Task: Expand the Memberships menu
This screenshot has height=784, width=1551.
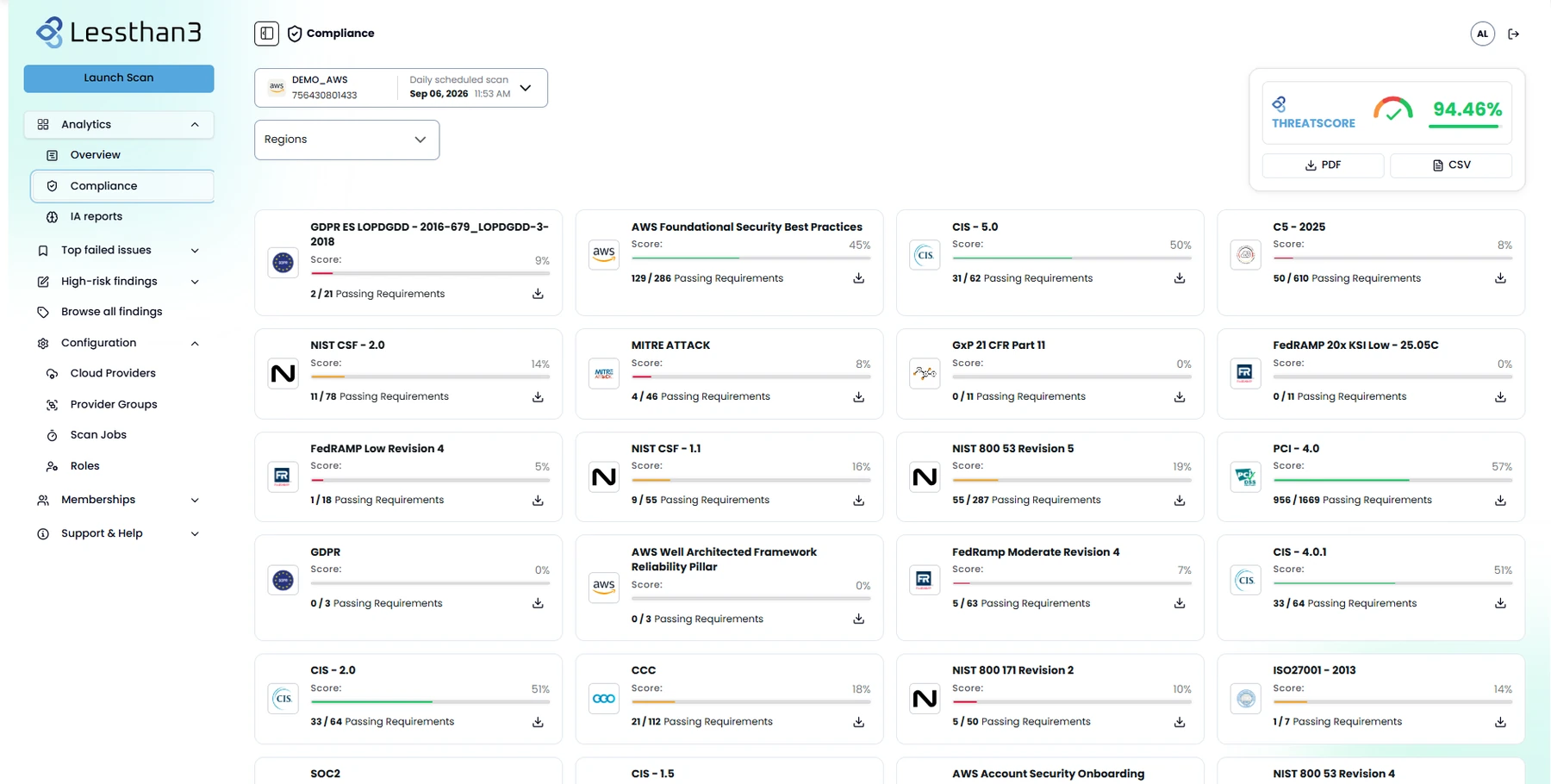Action: pyautogui.click(x=119, y=500)
